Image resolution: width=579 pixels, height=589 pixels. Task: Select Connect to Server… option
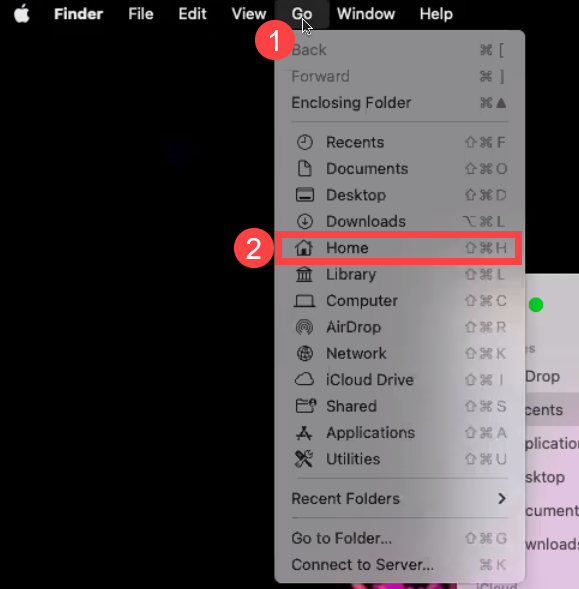pos(399,565)
